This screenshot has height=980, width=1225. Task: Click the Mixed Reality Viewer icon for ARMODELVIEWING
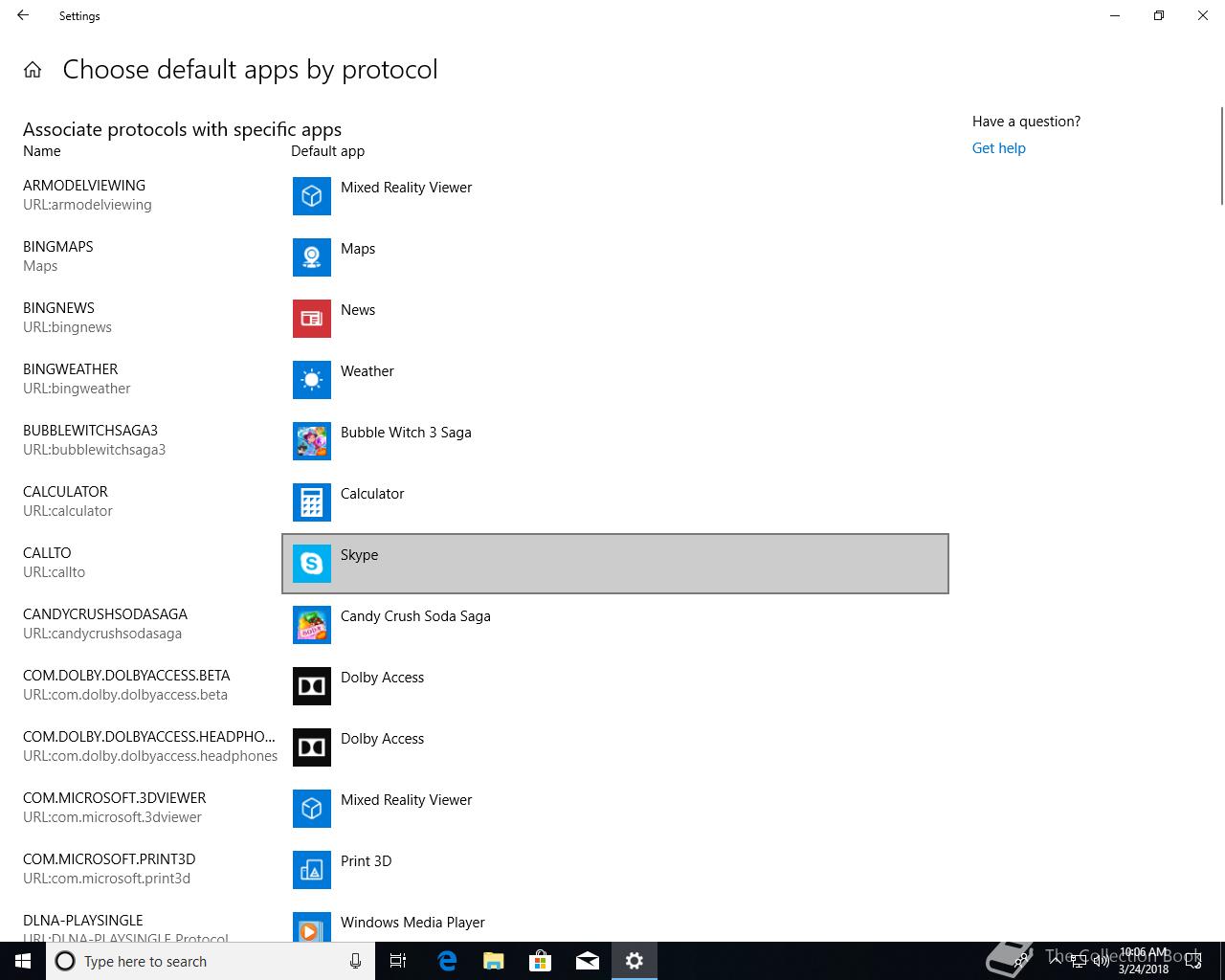click(x=312, y=196)
